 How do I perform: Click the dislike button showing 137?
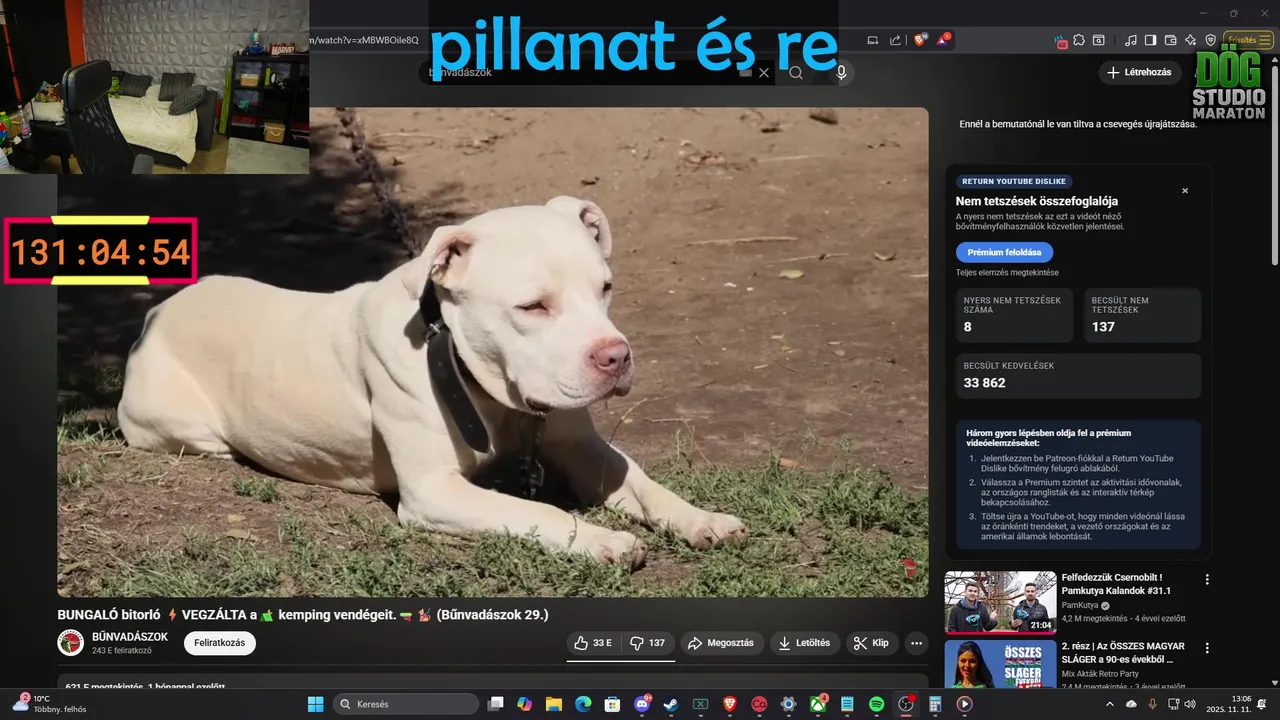pos(647,643)
